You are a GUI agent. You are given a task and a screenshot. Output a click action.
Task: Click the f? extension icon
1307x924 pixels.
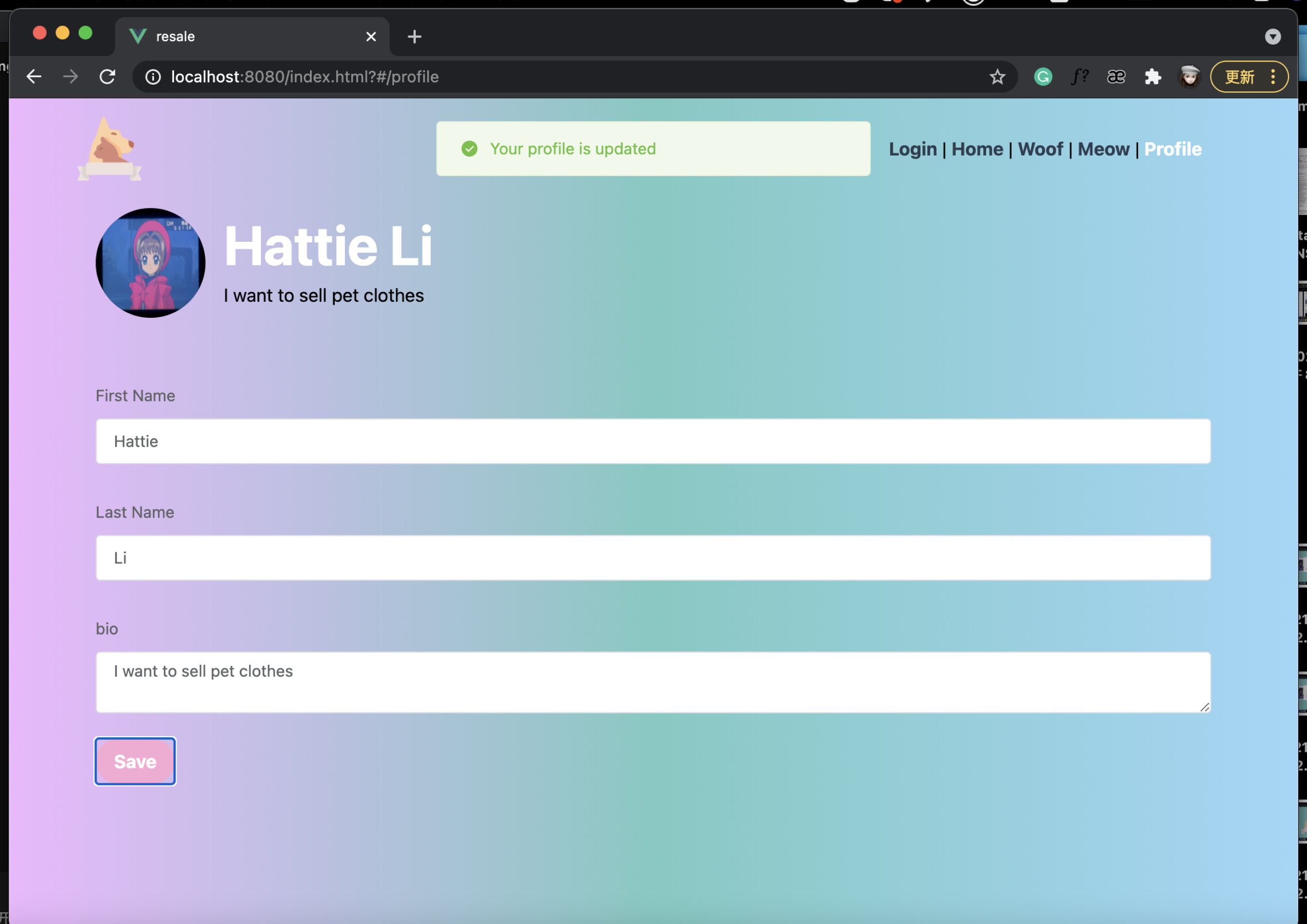[x=1079, y=77]
